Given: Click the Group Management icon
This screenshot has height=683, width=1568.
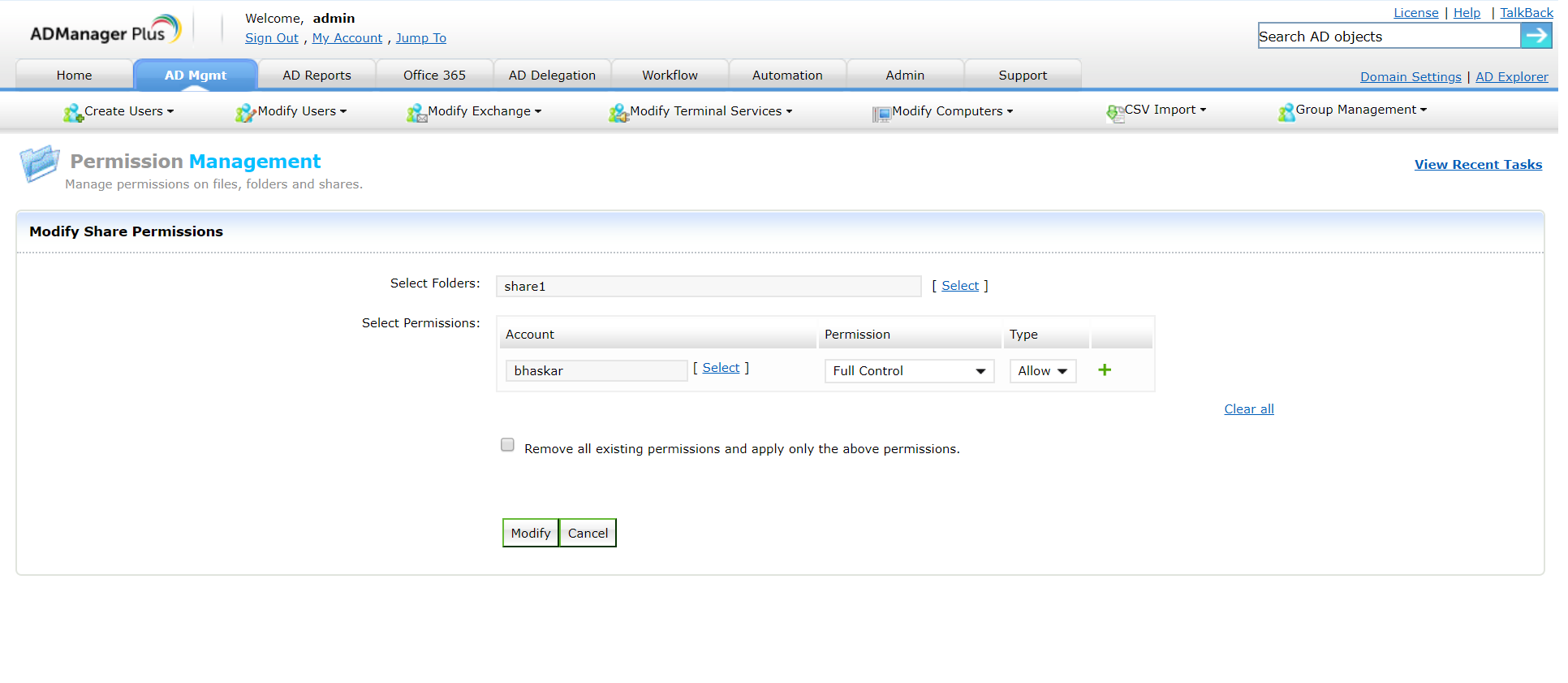Looking at the screenshot, I should (x=1286, y=113).
